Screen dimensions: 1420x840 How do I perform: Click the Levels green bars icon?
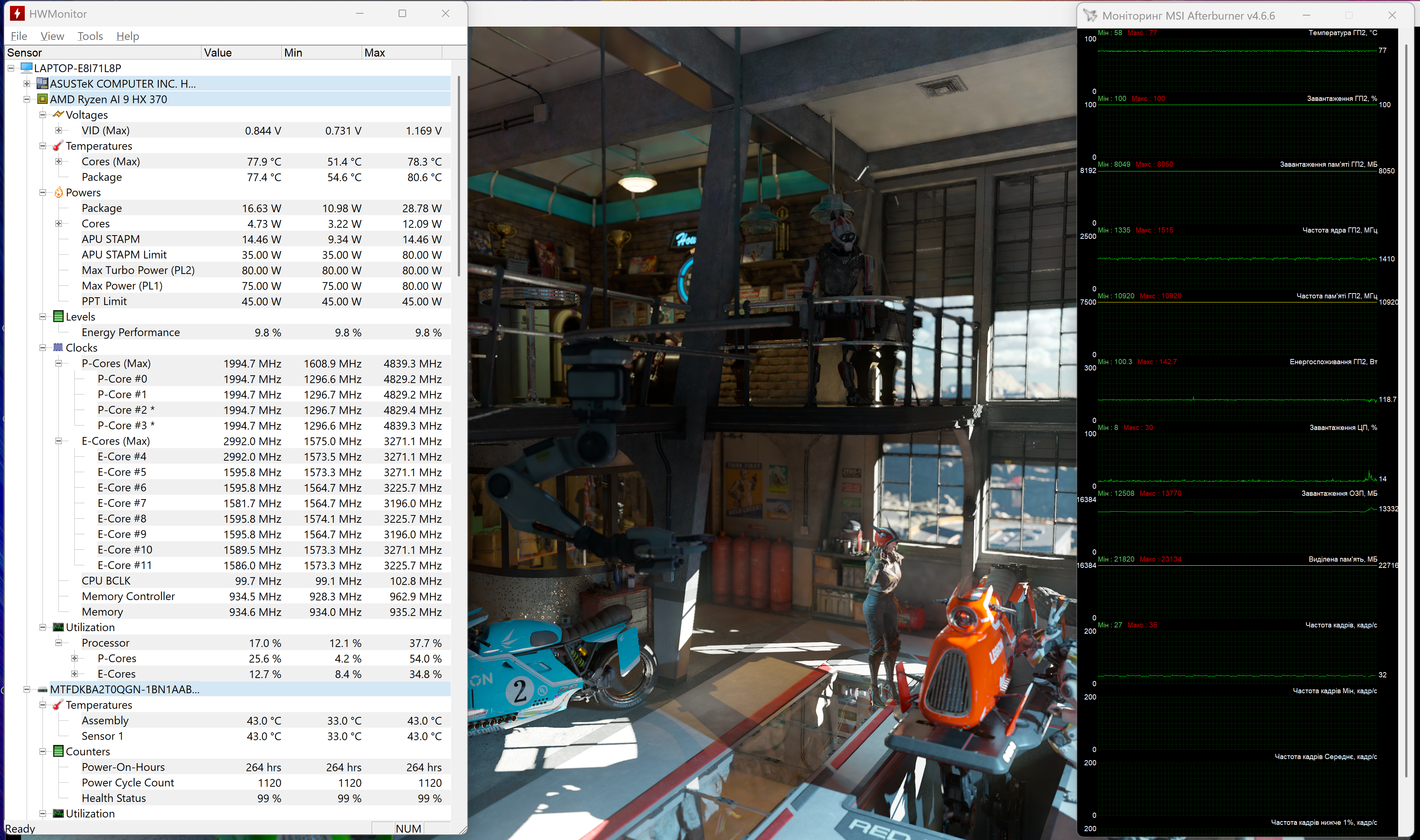(58, 316)
